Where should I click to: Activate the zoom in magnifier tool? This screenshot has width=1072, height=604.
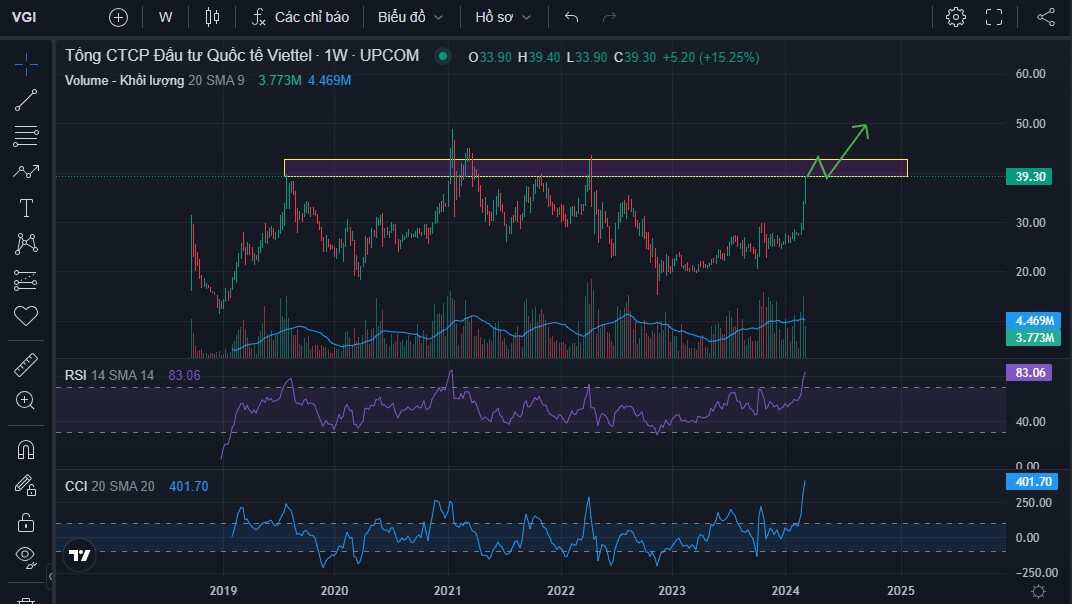point(26,400)
